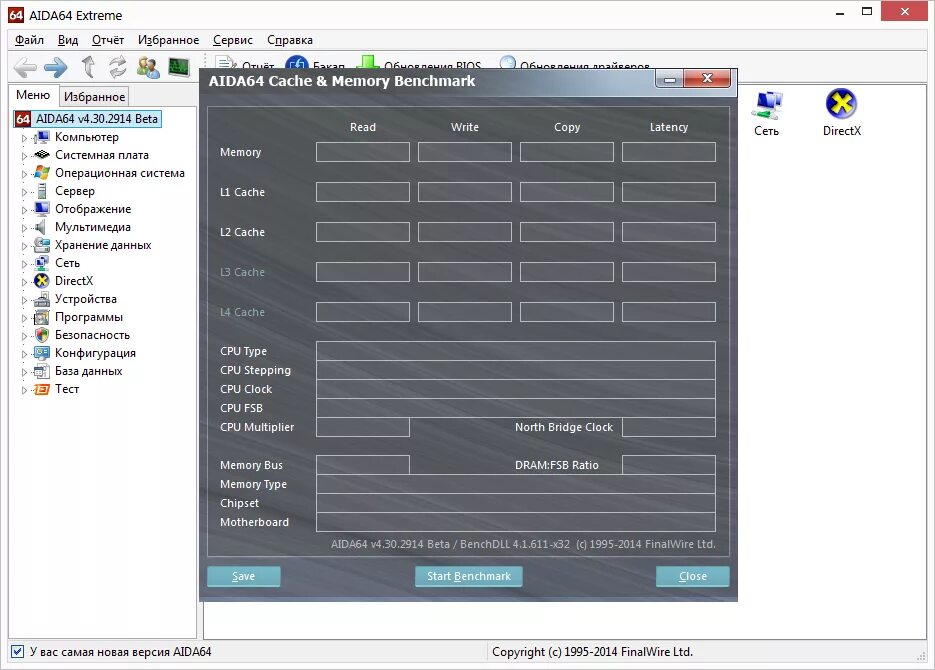Image resolution: width=935 pixels, height=670 pixels.
Task: Toggle the status bar checkbox about newest version
Action: click(17, 652)
